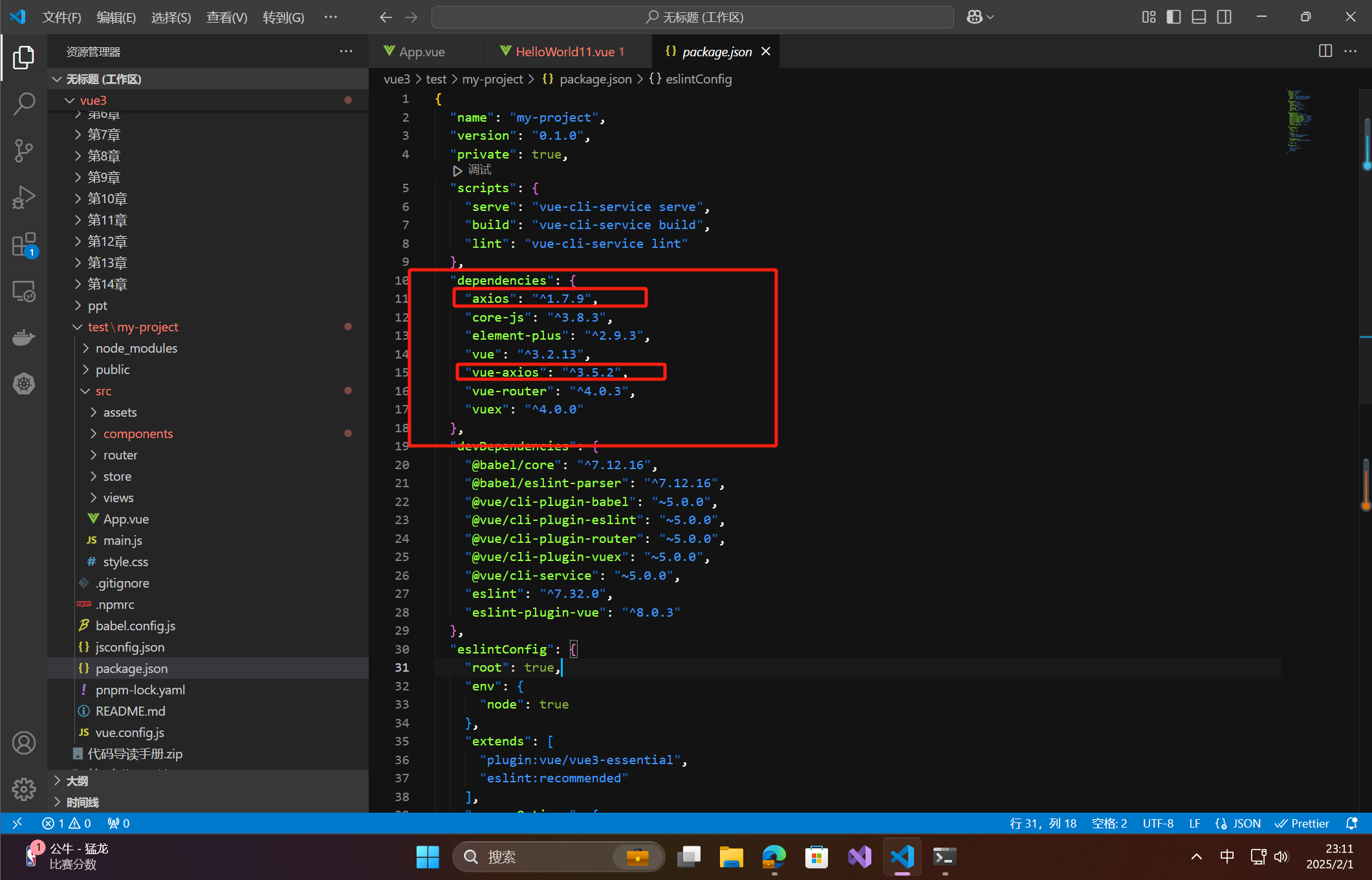Toggle the secondary side bar layout button
The height and width of the screenshot is (880, 1372).
click(1224, 17)
